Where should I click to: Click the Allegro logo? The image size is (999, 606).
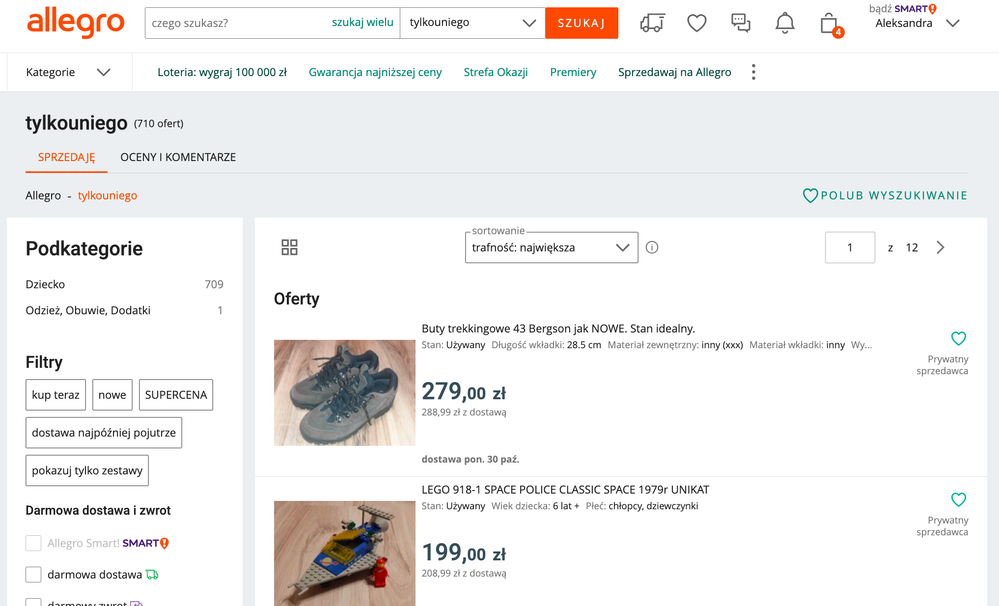pyautogui.click(x=75, y=23)
